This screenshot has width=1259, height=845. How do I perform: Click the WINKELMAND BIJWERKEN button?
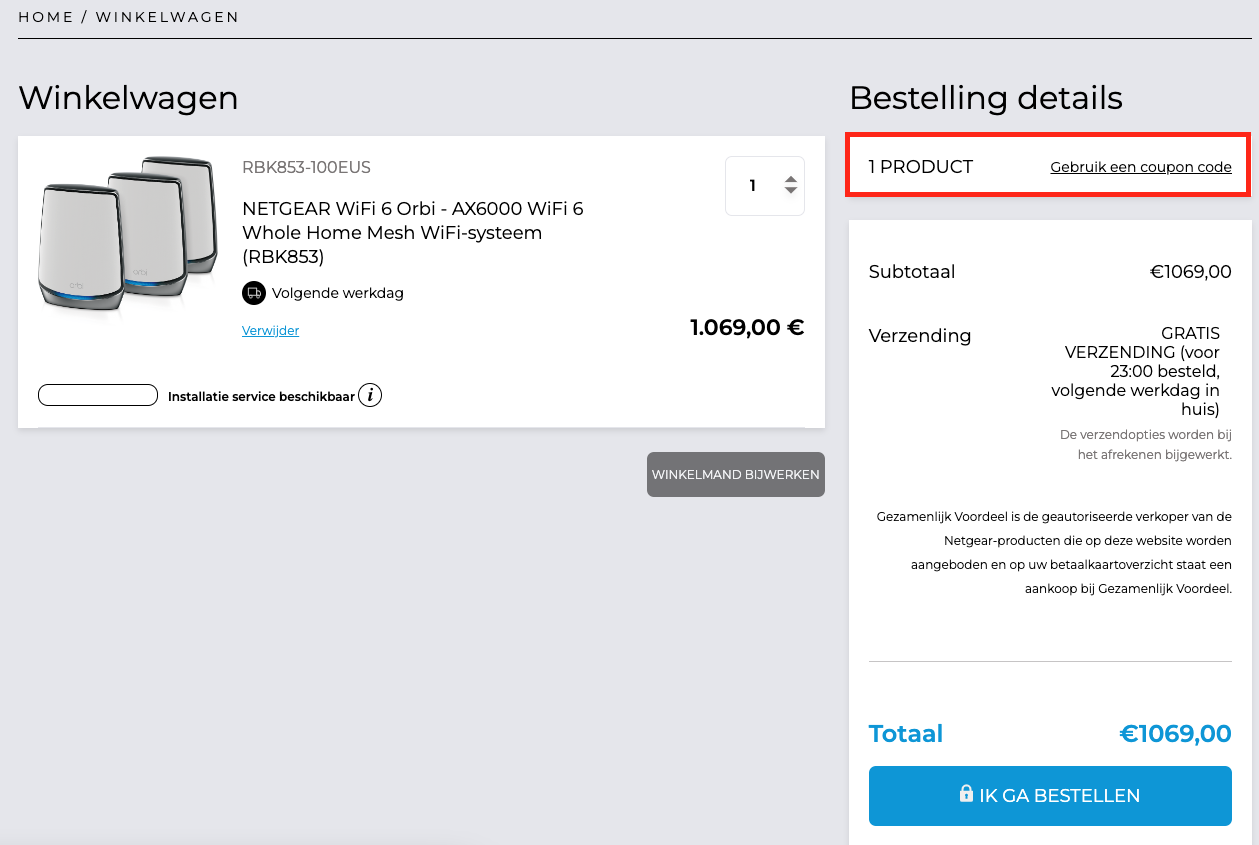736,475
